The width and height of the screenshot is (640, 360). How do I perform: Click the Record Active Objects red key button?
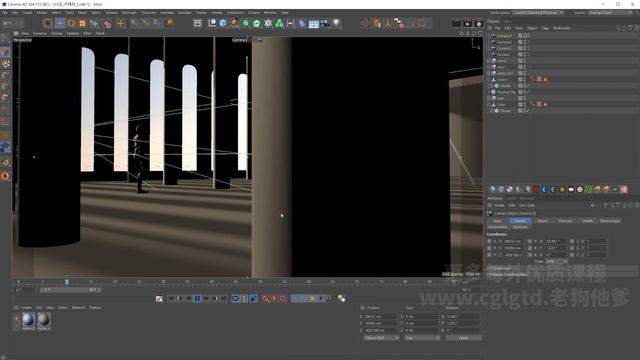(x=265, y=299)
